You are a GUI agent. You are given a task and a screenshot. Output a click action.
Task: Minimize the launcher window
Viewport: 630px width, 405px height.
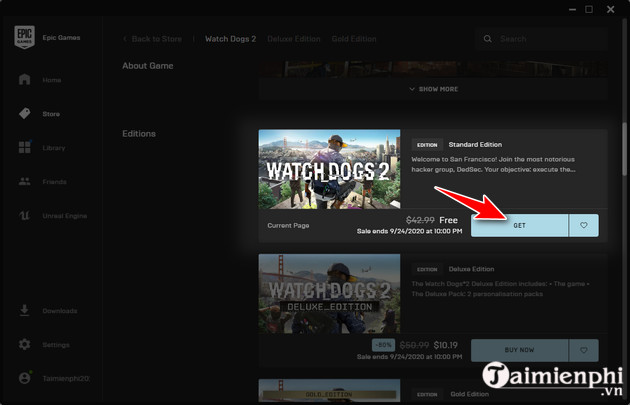(x=572, y=9)
